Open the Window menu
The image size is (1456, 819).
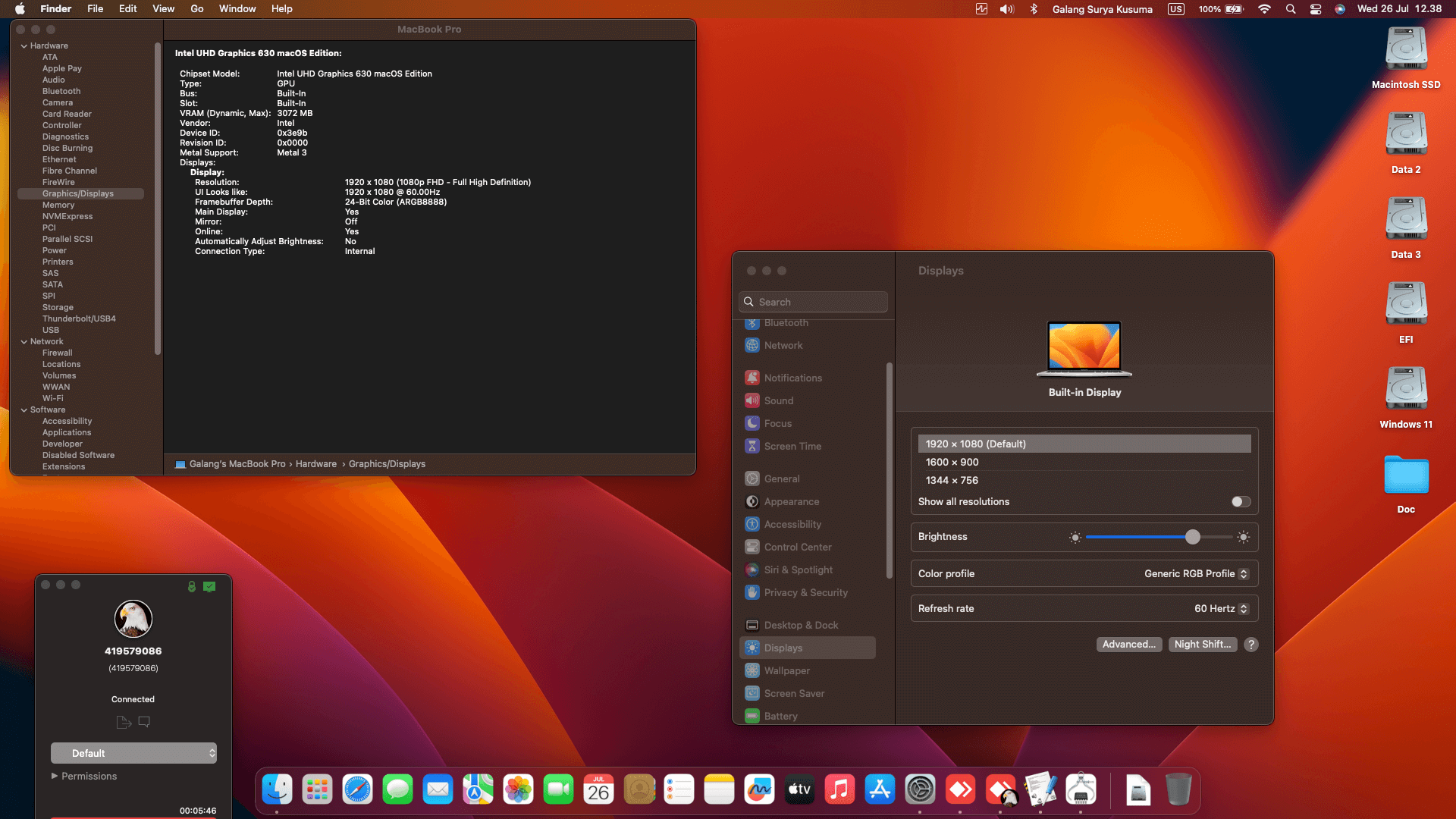click(x=237, y=8)
